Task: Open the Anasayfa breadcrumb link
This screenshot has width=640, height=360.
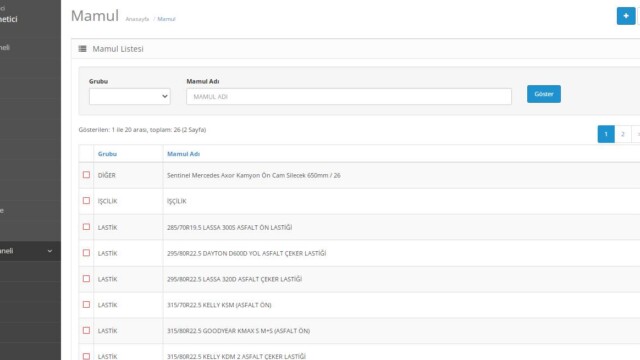Action: [137, 19]
